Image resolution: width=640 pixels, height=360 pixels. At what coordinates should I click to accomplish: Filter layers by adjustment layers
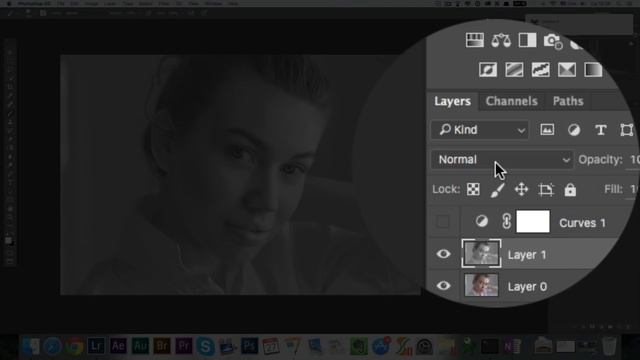(x=574, y=130)
